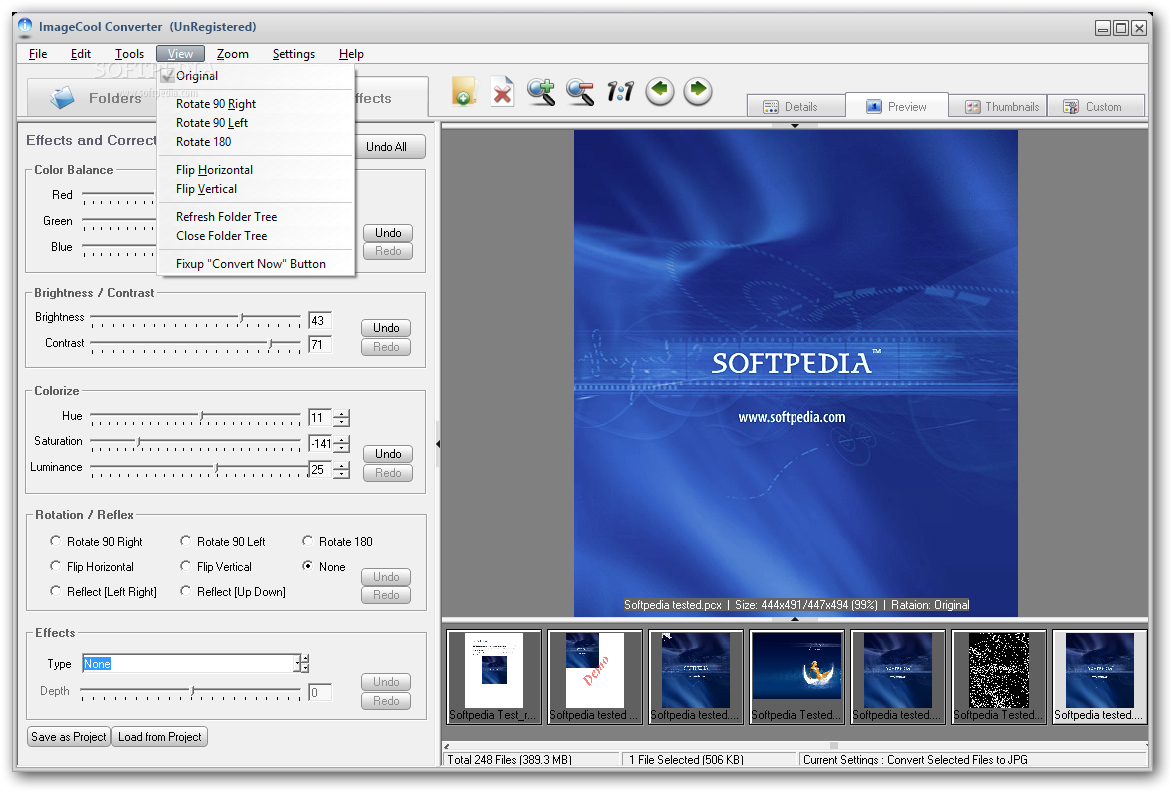Image resolution: width=1173 pixels, height=792 pixels.
Task: Click the zoom in magnifier icon
Action: 541,91
